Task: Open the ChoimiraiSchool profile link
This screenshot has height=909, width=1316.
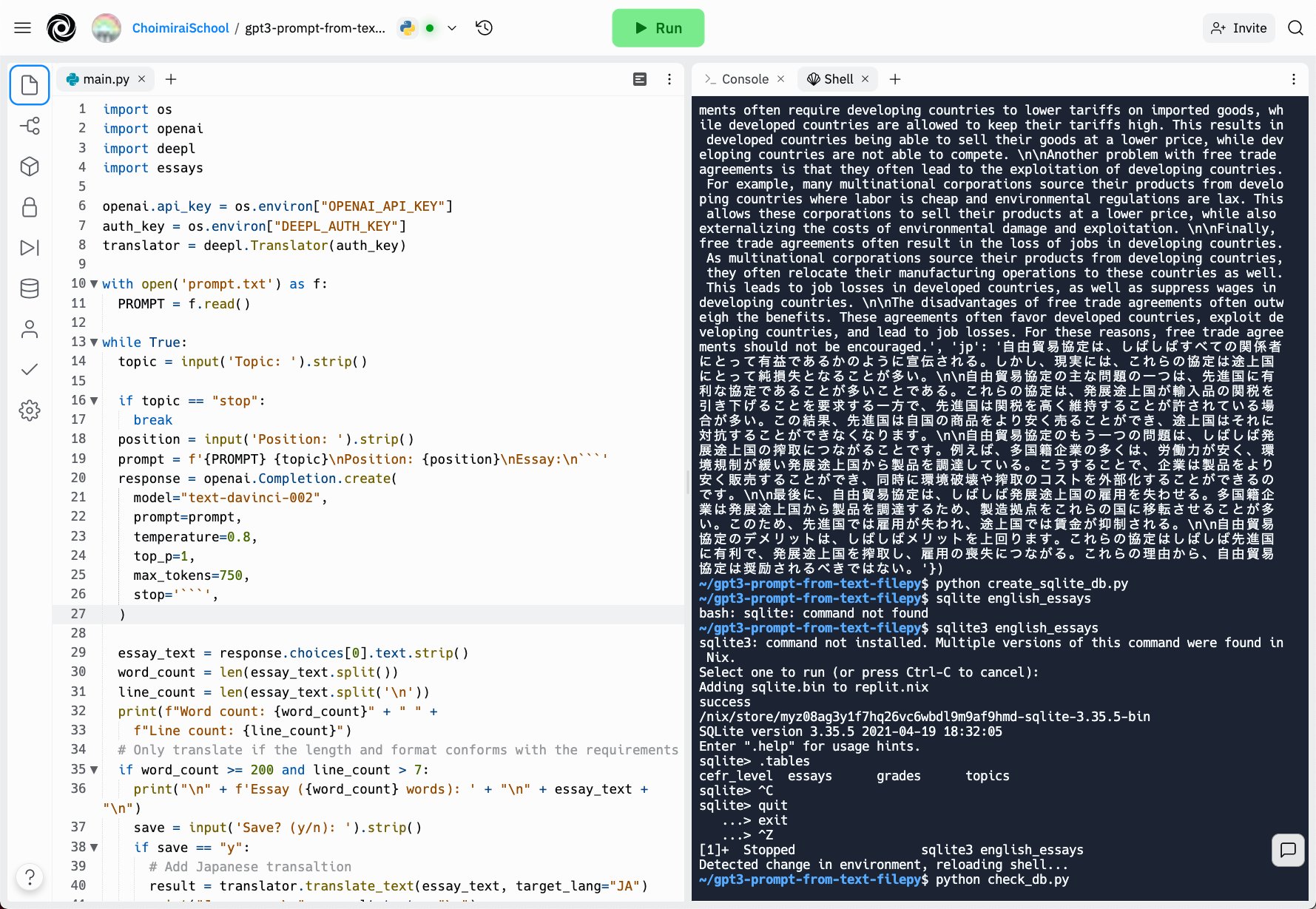Action: tap(180, 28)
